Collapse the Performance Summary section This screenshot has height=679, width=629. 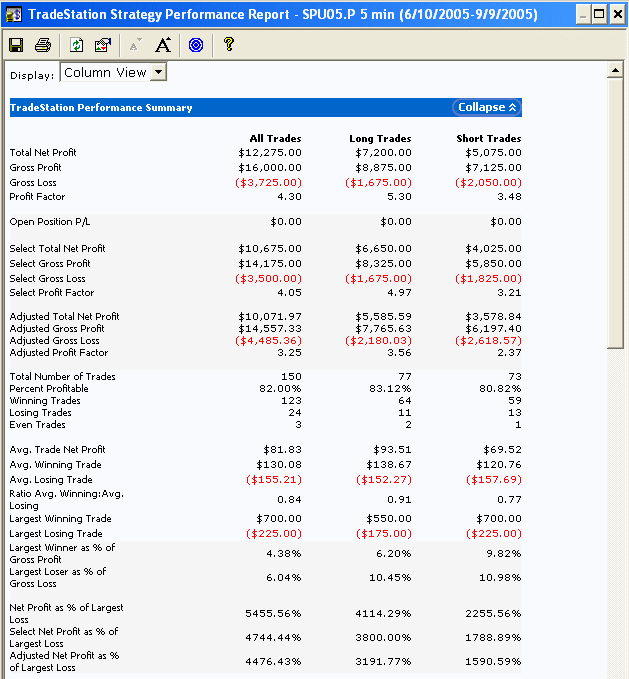487,107
